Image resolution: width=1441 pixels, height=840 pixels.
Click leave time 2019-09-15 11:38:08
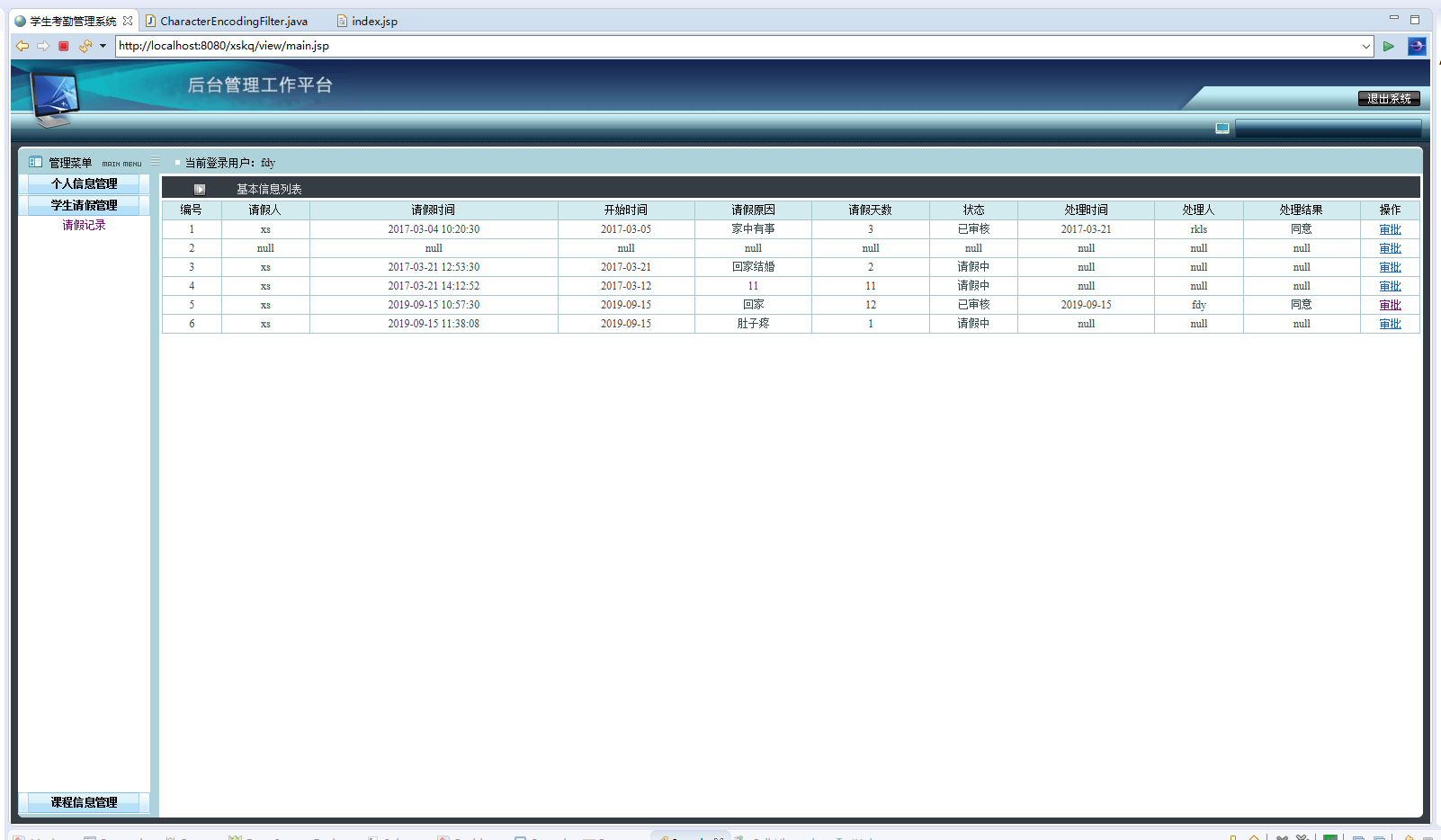pos(434,324)
